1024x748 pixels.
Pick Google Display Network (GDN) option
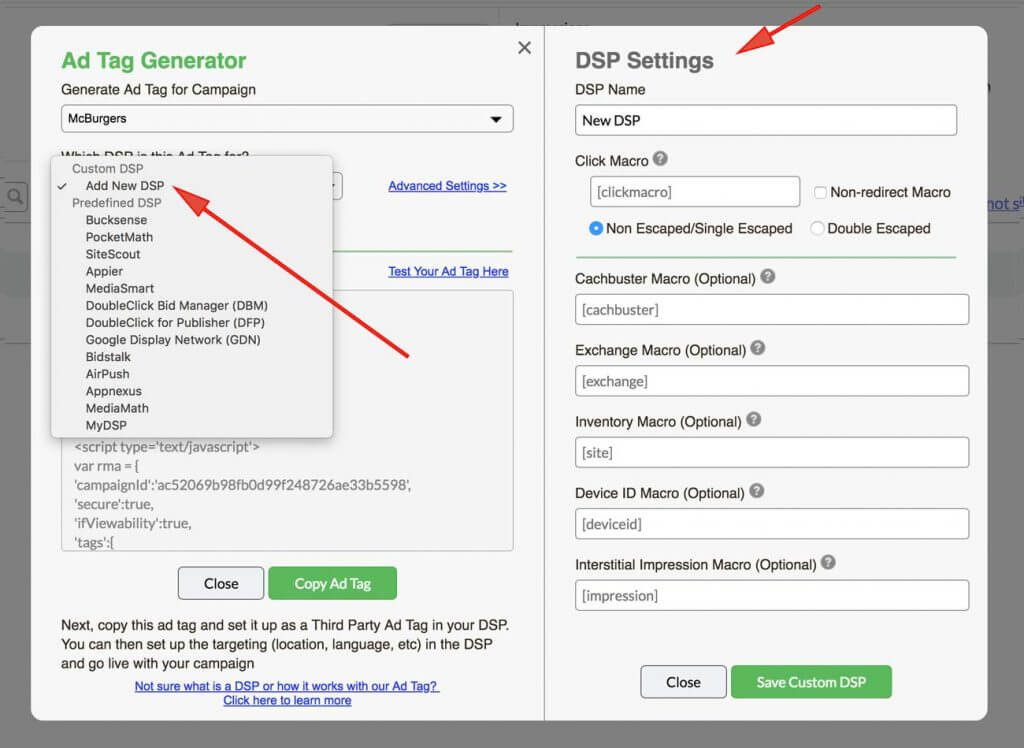(x=174, y=340)
